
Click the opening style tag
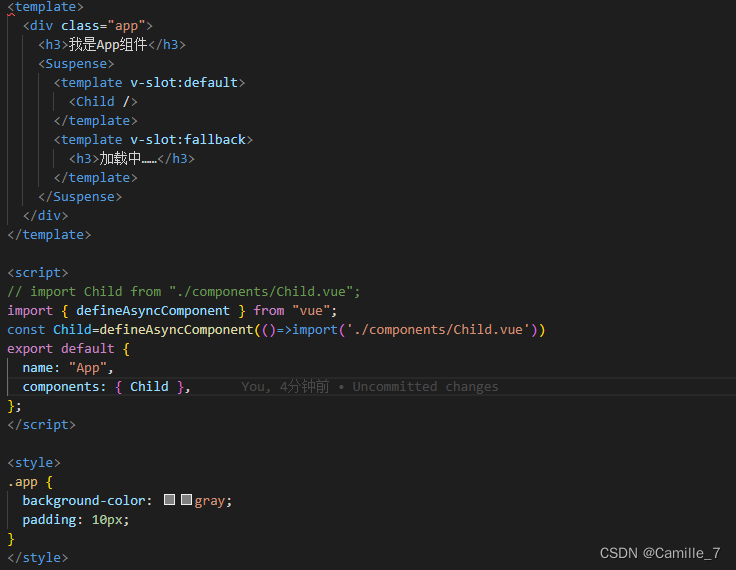tap(34, 463)
